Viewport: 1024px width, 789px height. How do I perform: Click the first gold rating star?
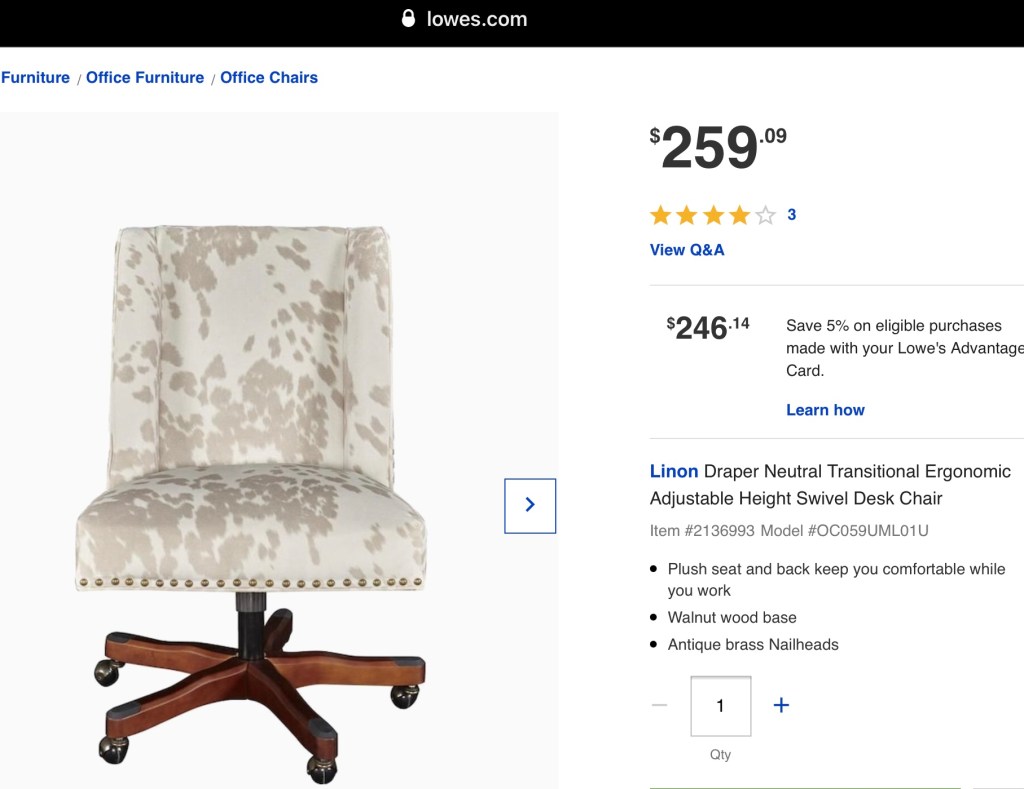(660, 215)
